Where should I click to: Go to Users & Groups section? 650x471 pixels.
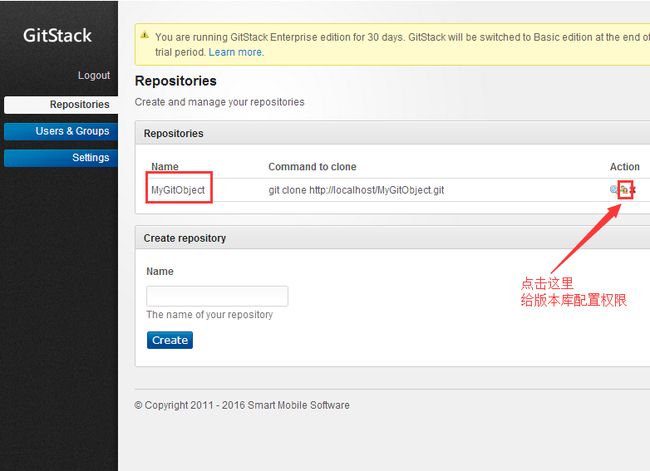[61, 131]
